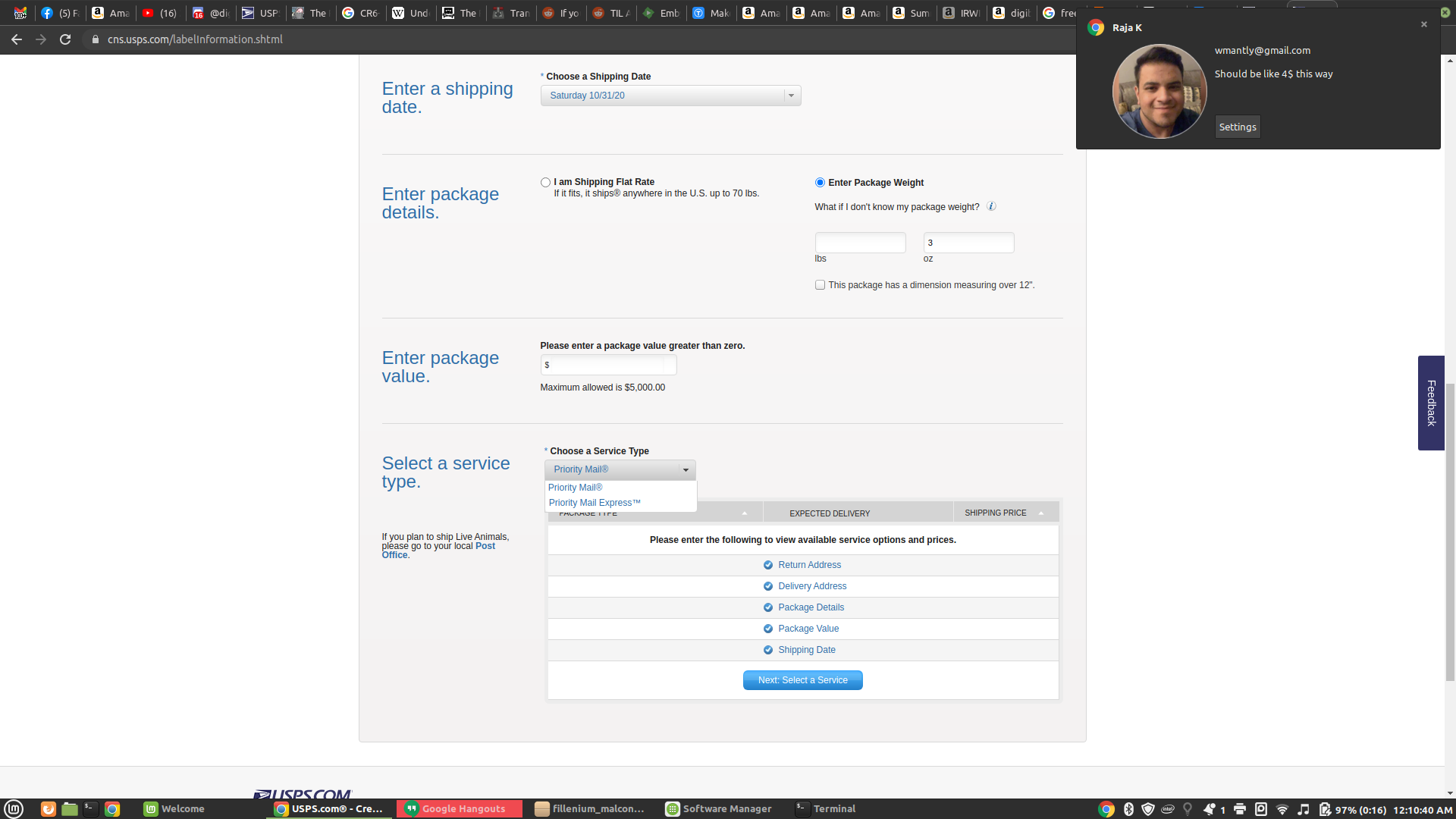Click the Bluetooth tray icon
This screenshot has width=1456, height=819.
point(1128,809)
